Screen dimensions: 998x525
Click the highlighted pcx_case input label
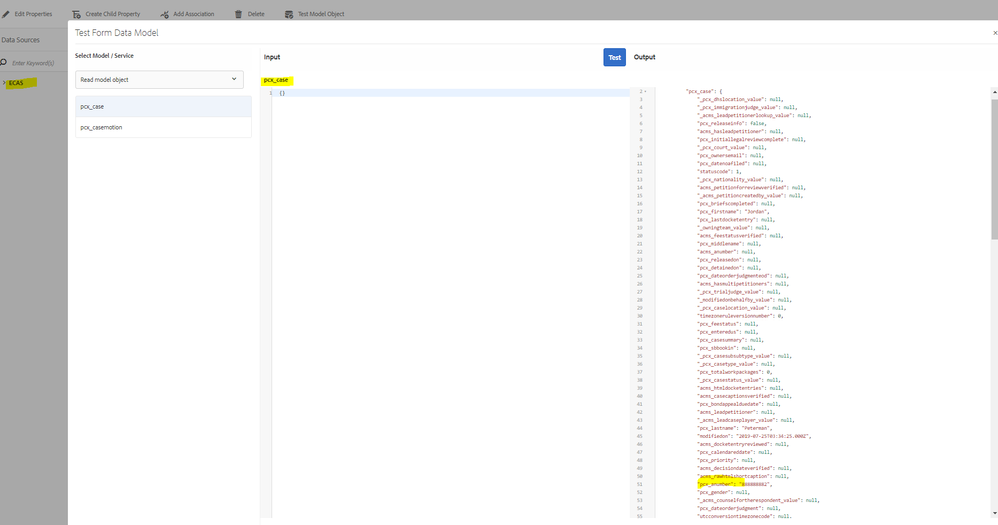(x=276, y=80)
